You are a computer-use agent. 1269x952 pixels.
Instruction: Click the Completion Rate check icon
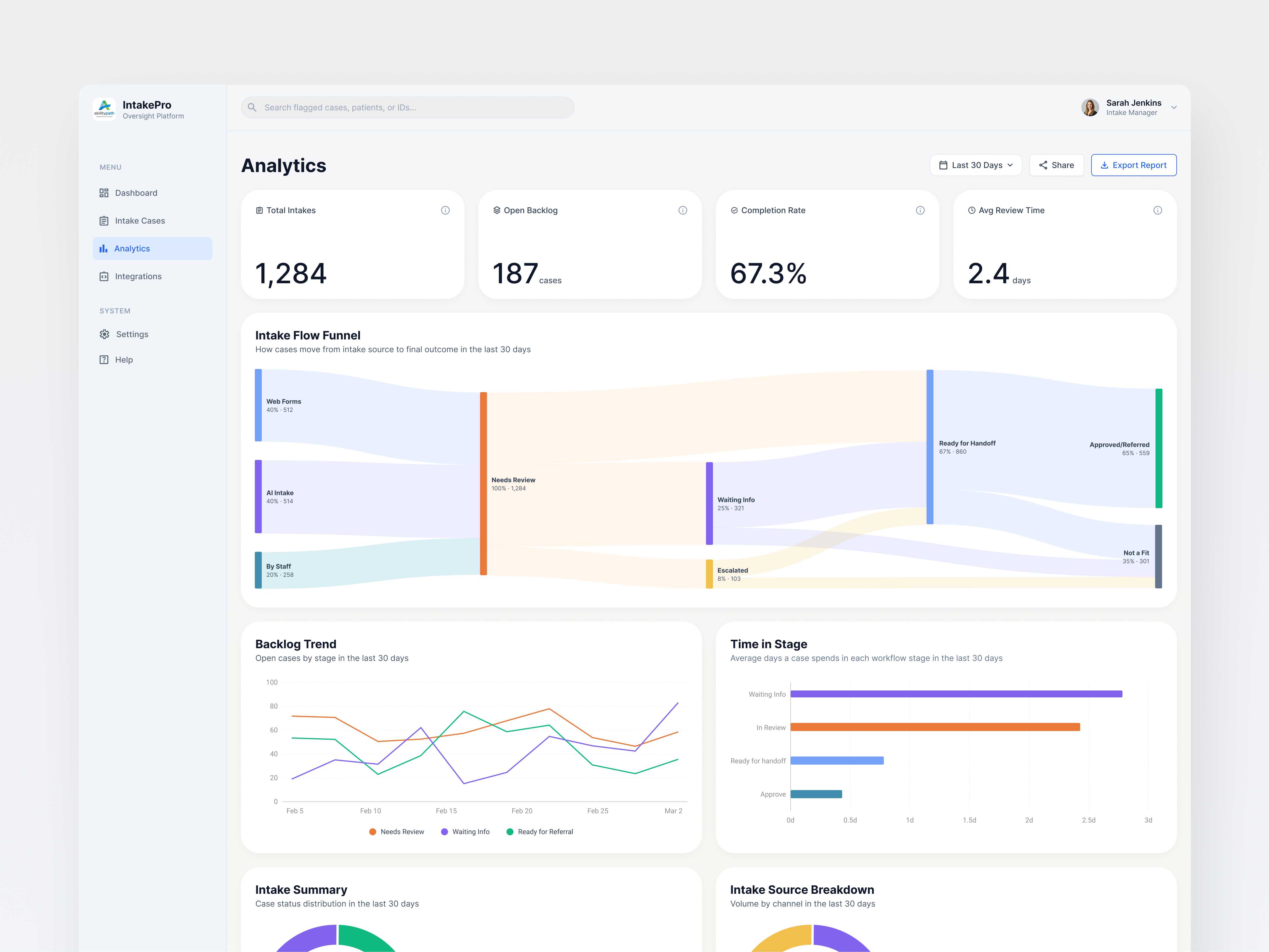click(734, 211)
